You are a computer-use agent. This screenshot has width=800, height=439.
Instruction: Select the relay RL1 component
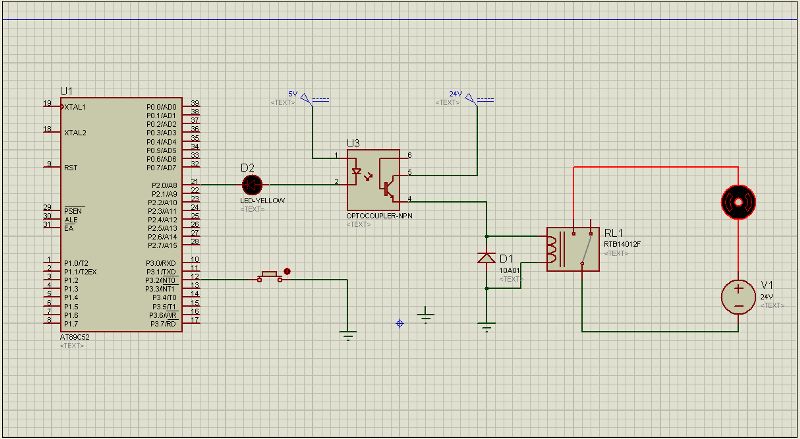point(573,249)
